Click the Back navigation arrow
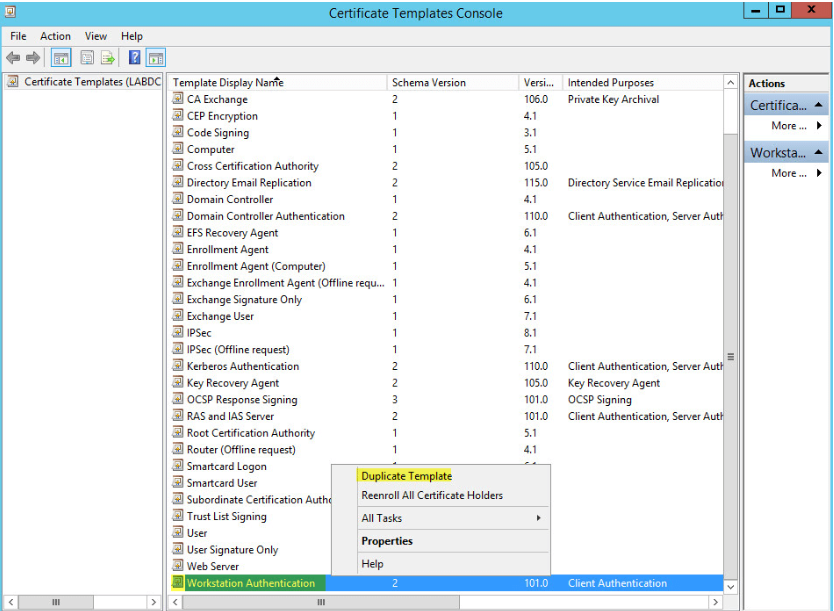 [14, 57]
